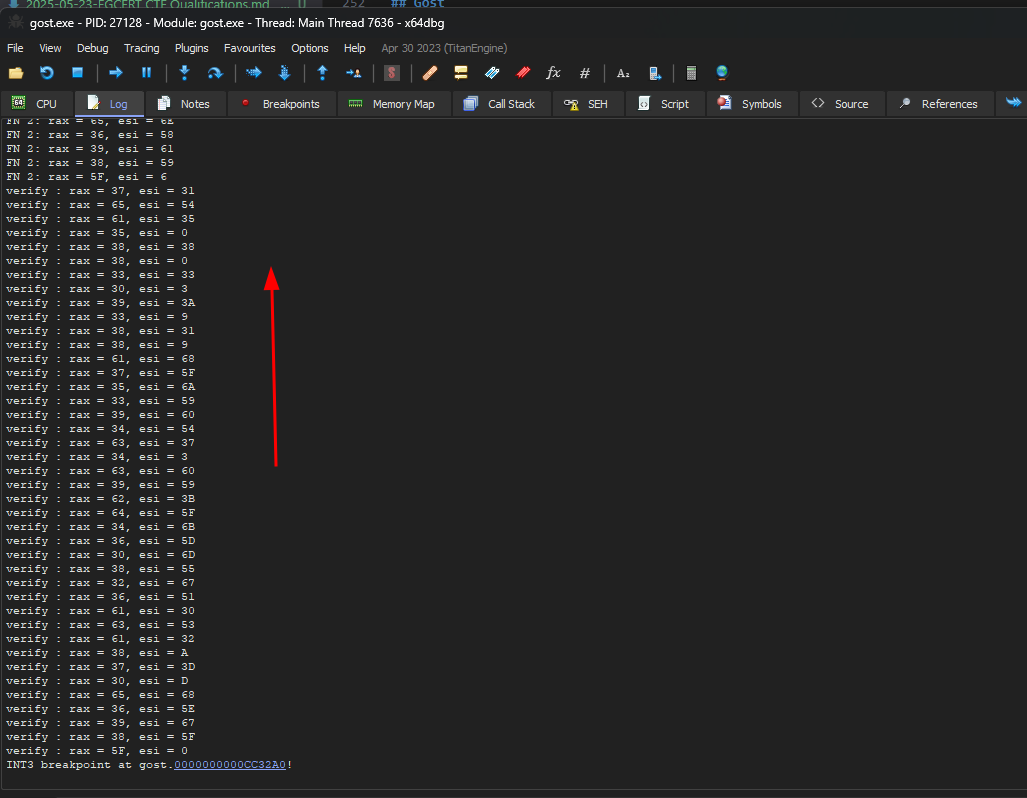Stop the debuggee with the stop icon

tap(77, 73)
